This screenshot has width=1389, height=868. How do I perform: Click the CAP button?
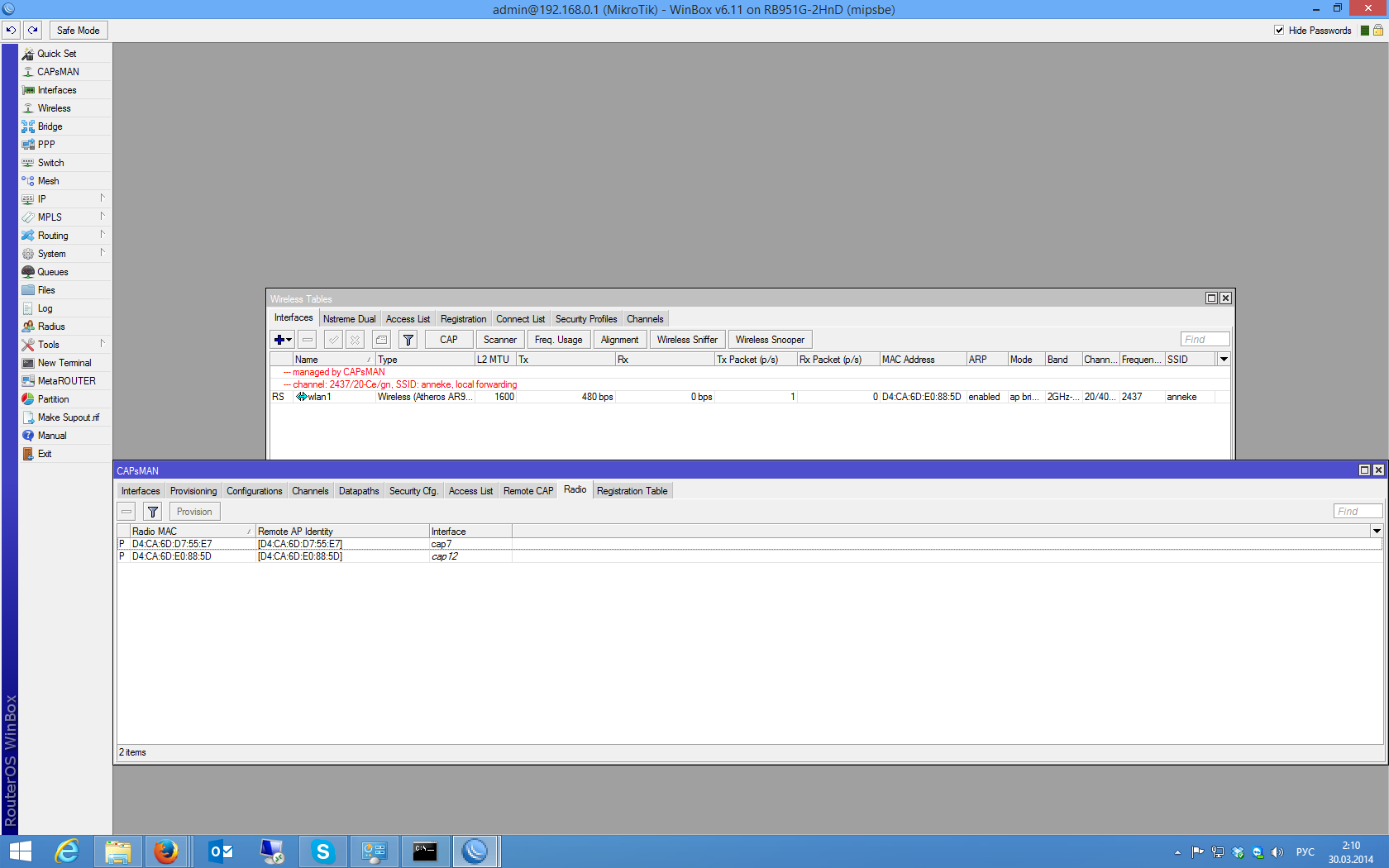[449, 340]
